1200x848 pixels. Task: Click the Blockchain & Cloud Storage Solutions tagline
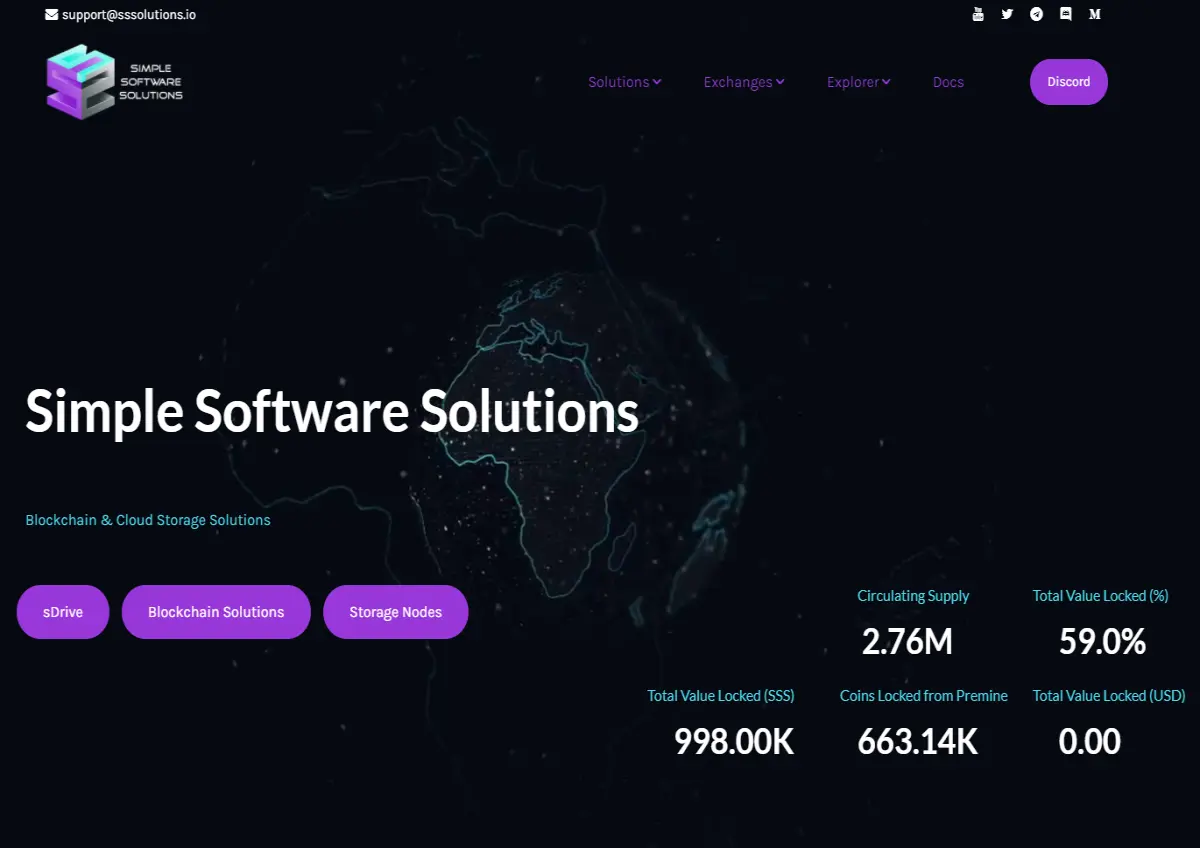pos(148,520)
